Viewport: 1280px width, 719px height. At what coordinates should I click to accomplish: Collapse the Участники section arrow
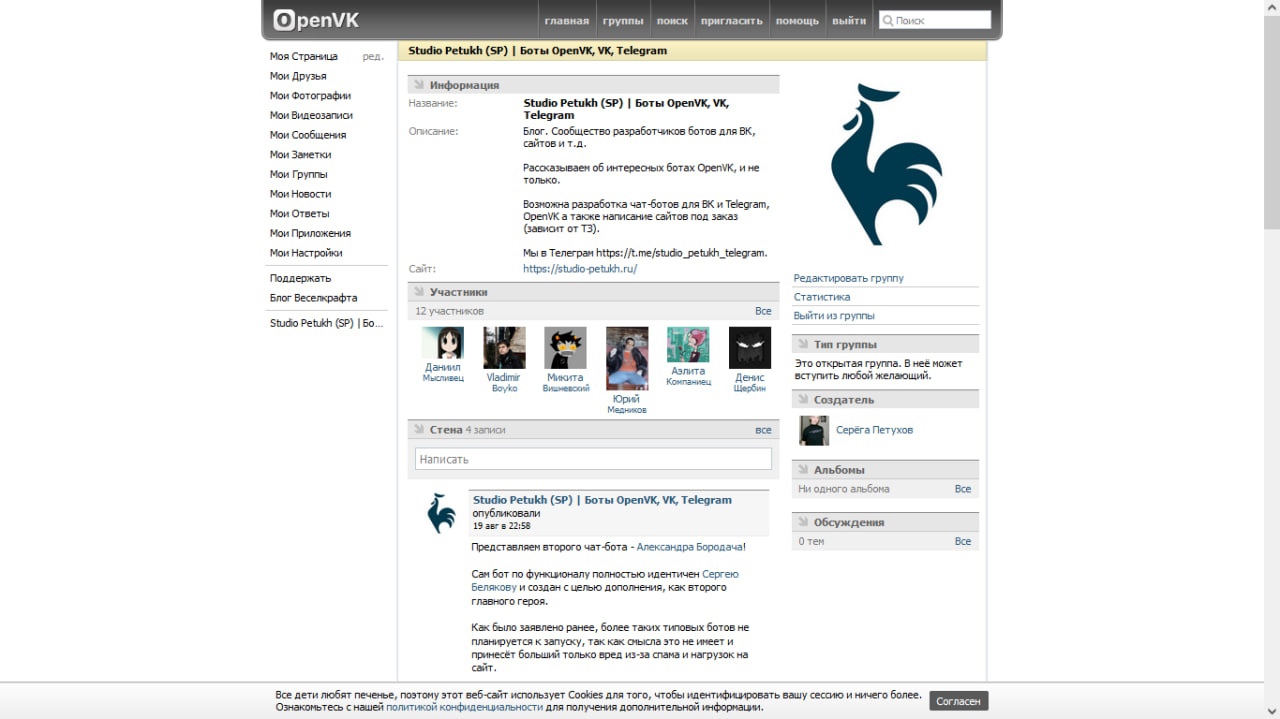[419, 292]
